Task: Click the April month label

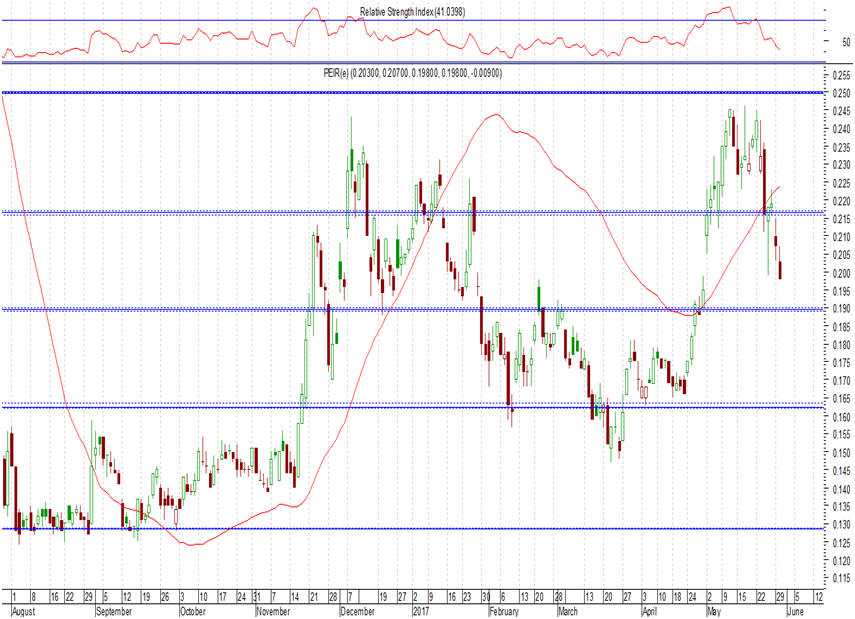Action: pos(649,609)
